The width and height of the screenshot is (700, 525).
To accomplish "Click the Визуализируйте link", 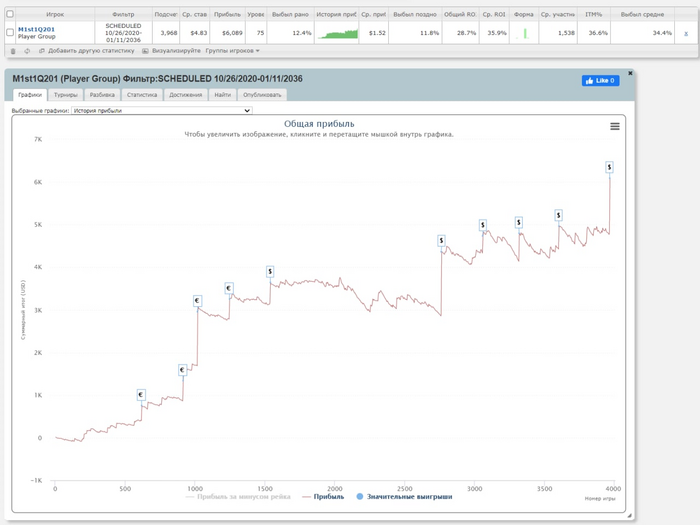I will 176,51.
